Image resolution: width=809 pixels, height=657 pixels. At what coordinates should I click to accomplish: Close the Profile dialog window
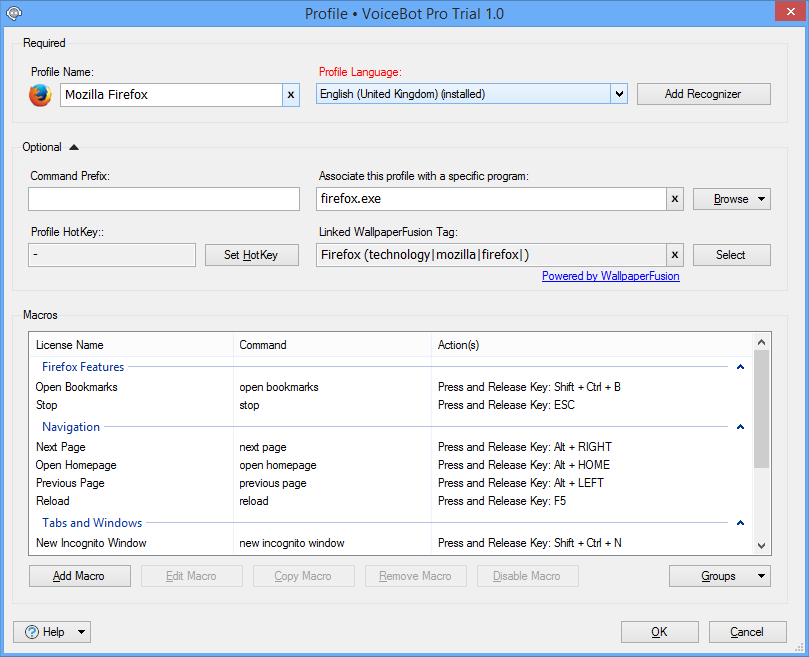pos(790,11)
